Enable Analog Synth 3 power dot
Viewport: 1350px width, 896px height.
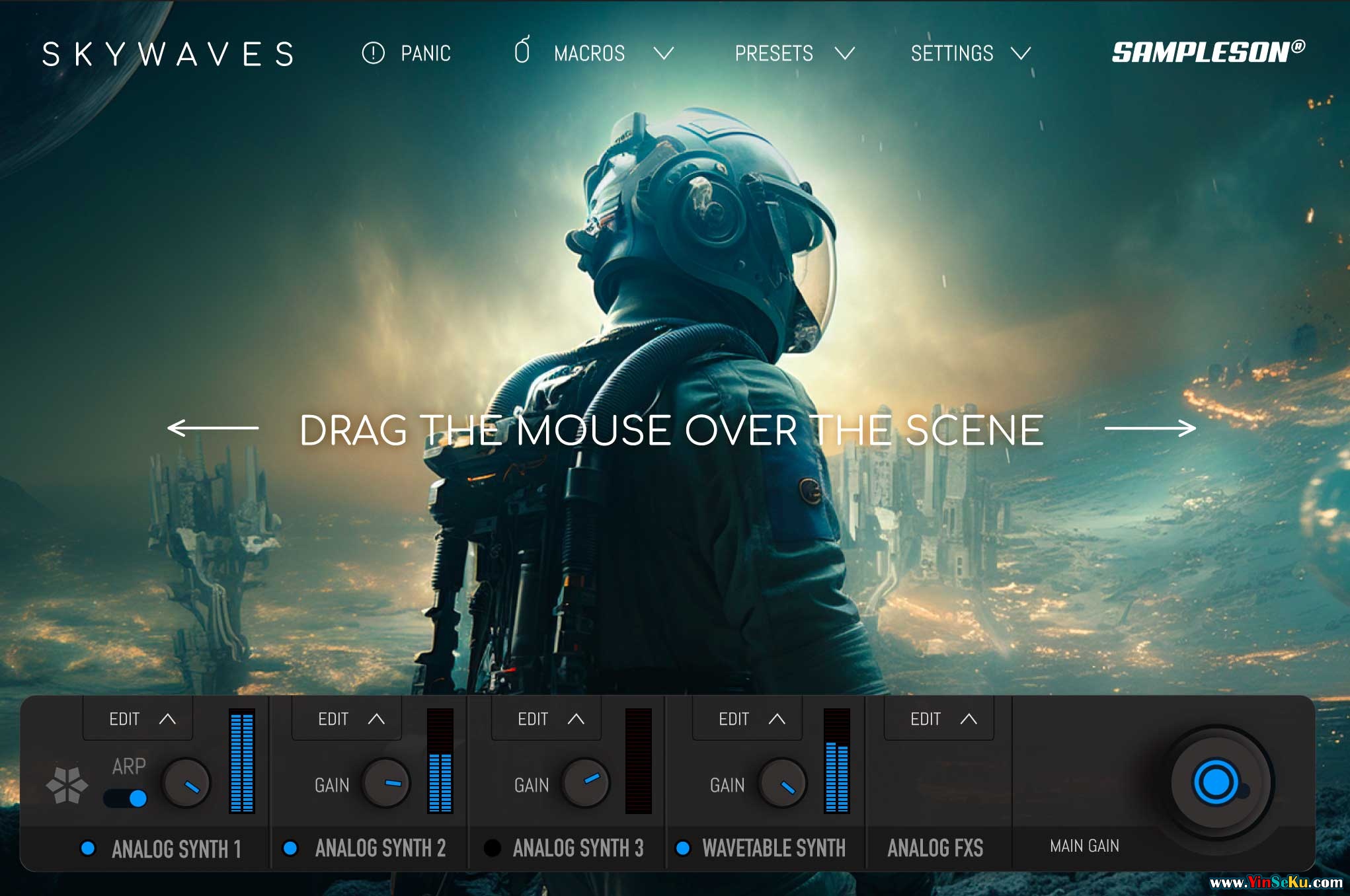pos(492,848)
